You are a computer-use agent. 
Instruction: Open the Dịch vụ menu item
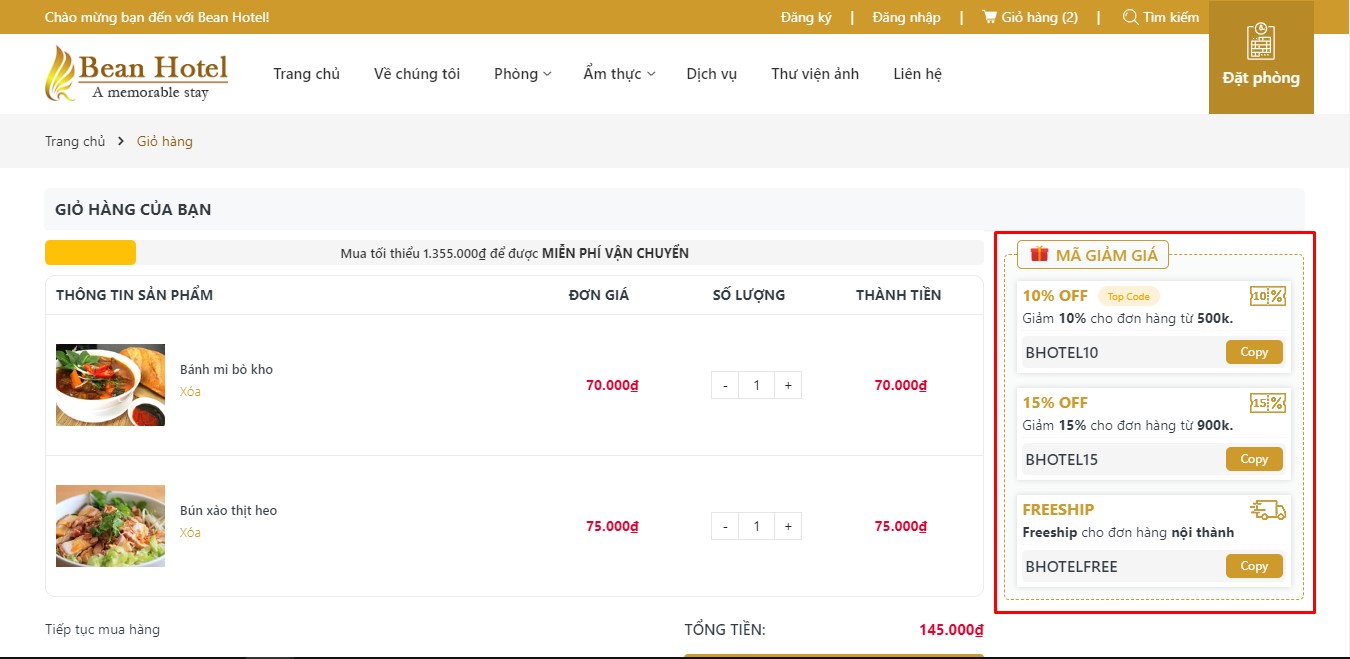(711, 74)
